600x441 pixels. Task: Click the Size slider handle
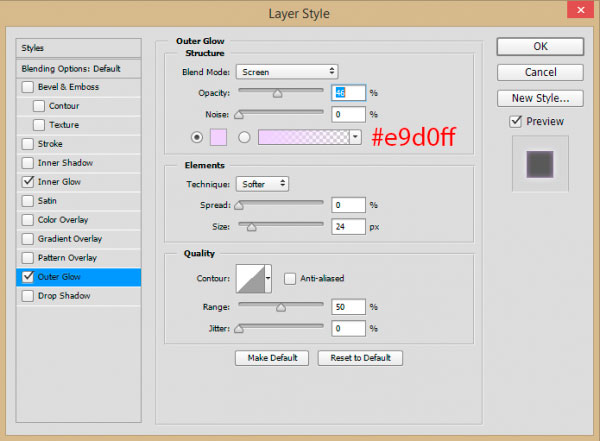(251, 227)
